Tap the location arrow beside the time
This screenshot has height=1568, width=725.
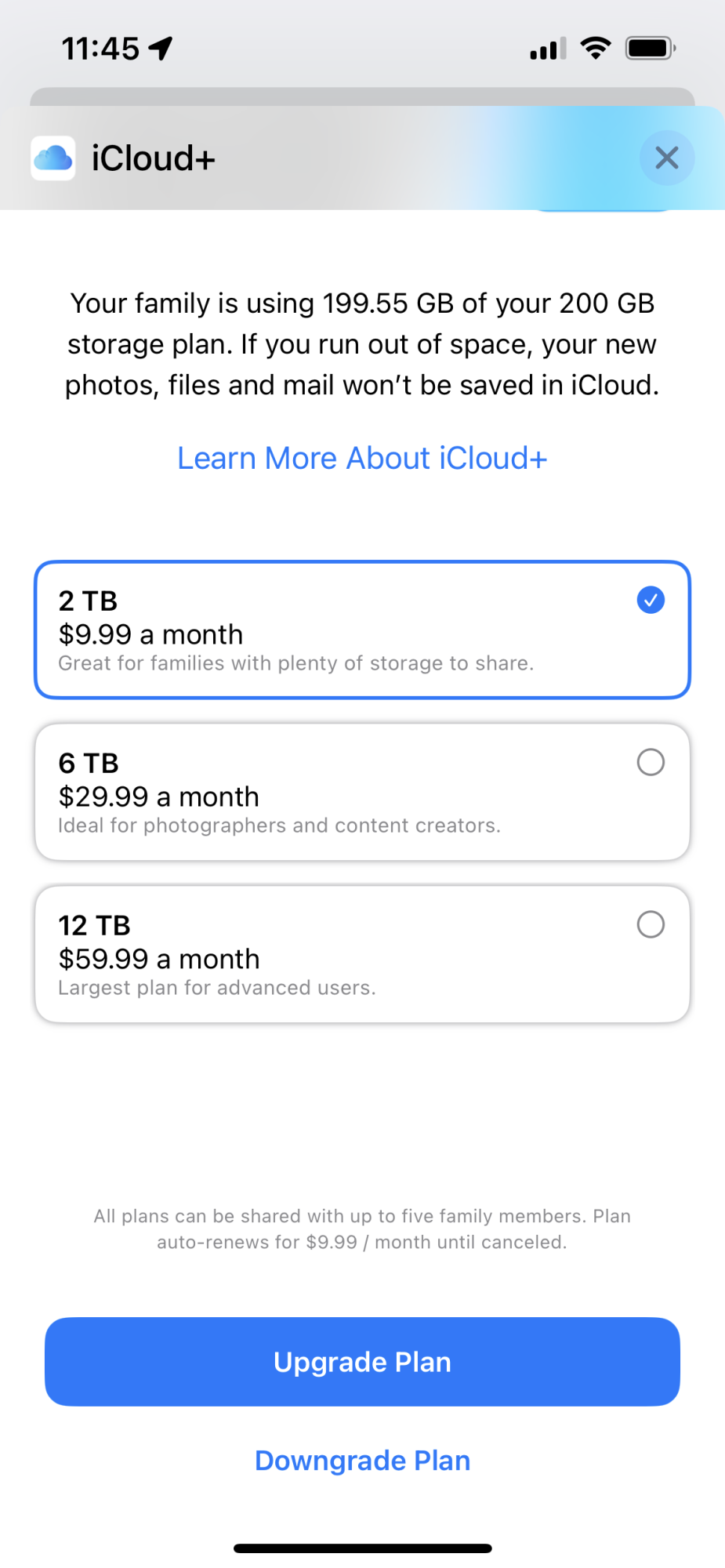[x=161, y=49]
